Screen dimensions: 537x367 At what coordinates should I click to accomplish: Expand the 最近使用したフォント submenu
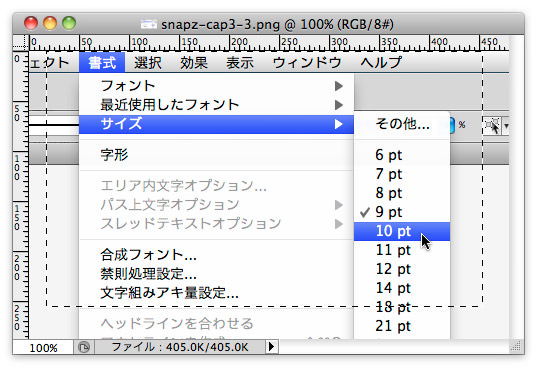coord(216,105)
